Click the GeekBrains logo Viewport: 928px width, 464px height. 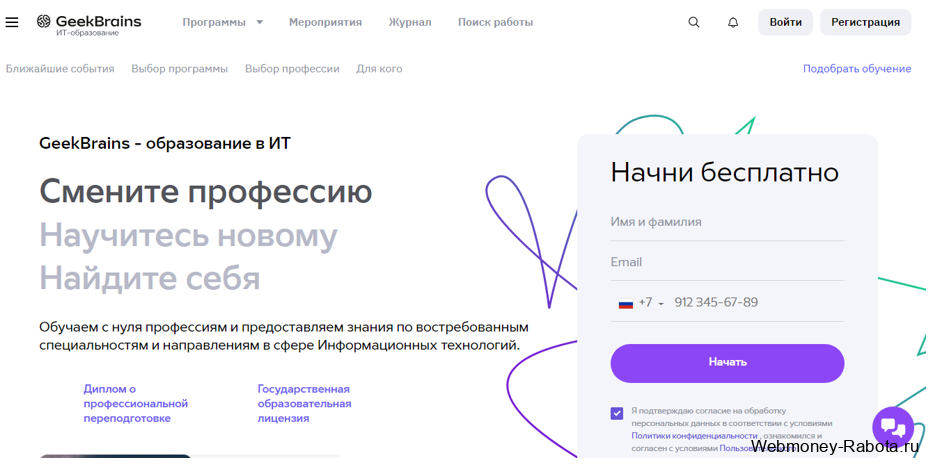[x=89, y=24]
